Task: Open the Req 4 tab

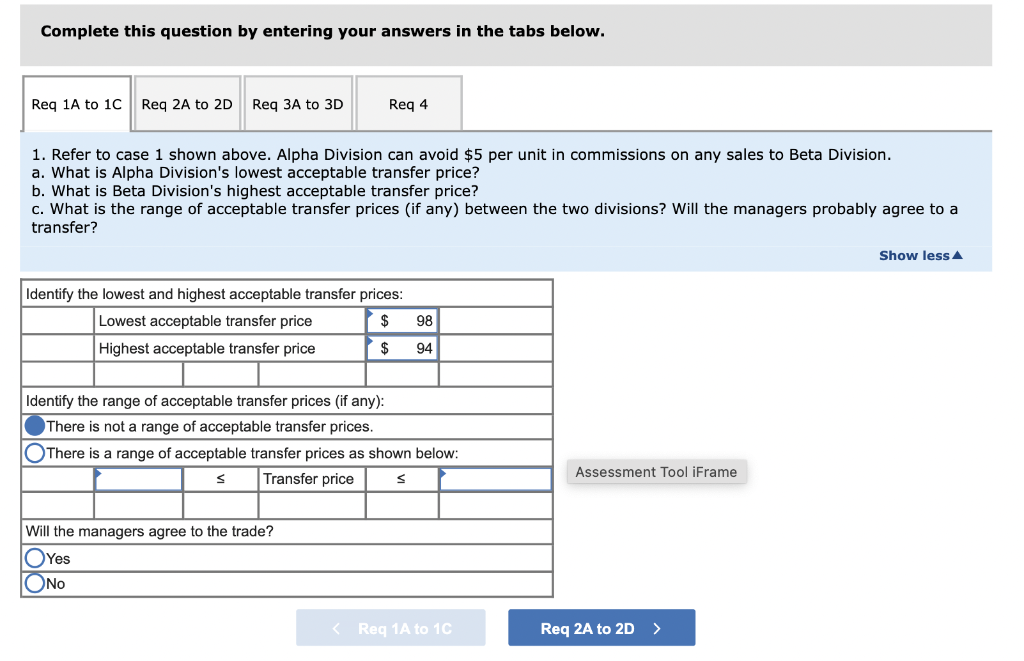Action: [408, 104]
